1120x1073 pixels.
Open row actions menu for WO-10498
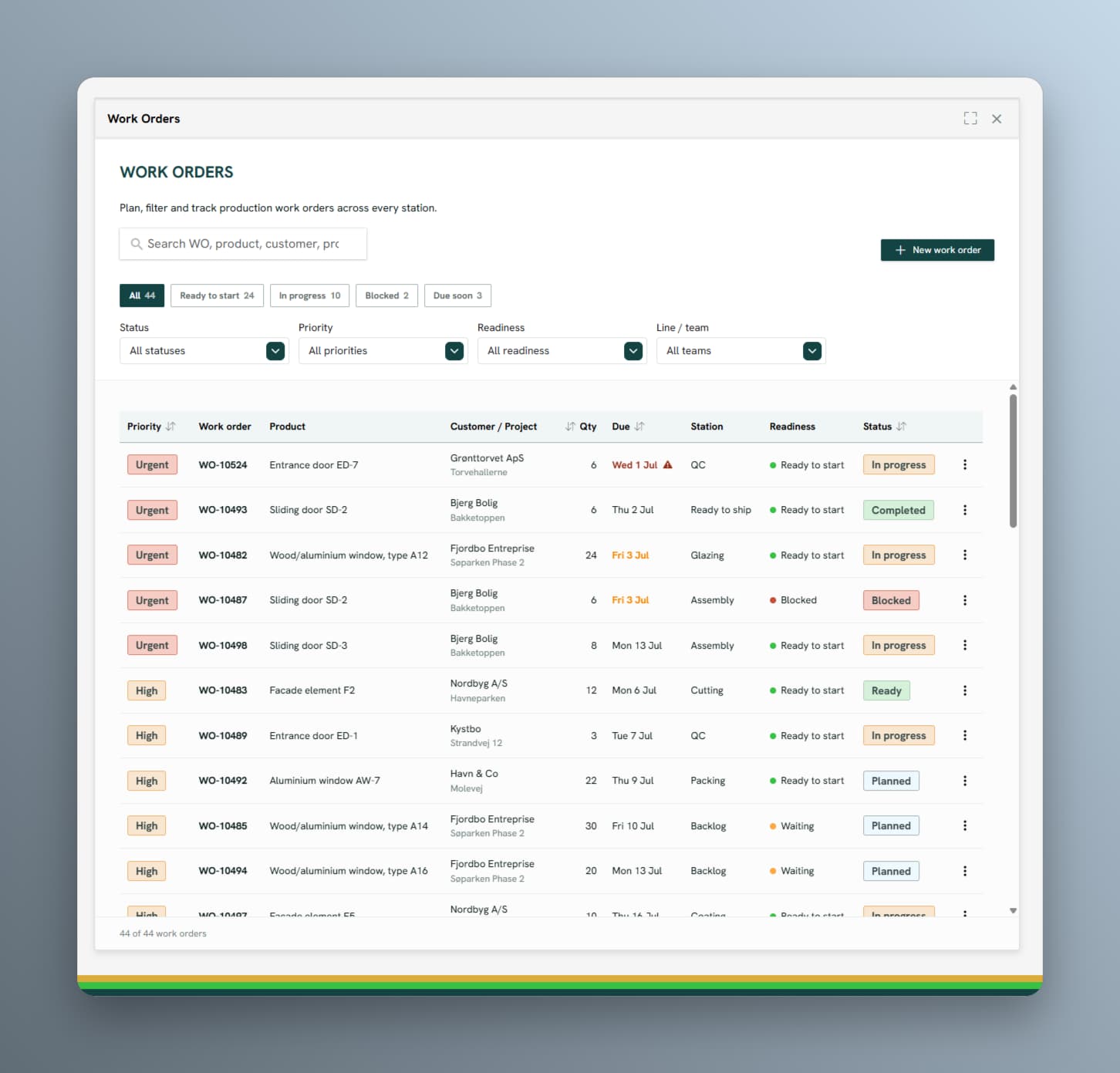coord(964,645)
